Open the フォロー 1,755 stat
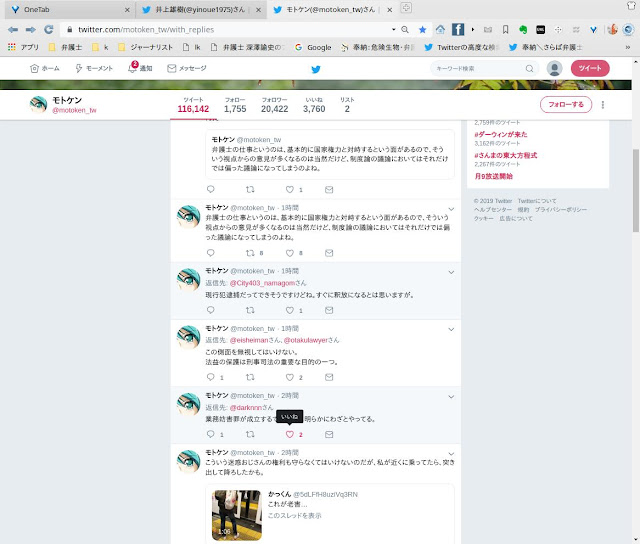The width and height of the screenshot is (640, 544). click(x=235, y=105)
